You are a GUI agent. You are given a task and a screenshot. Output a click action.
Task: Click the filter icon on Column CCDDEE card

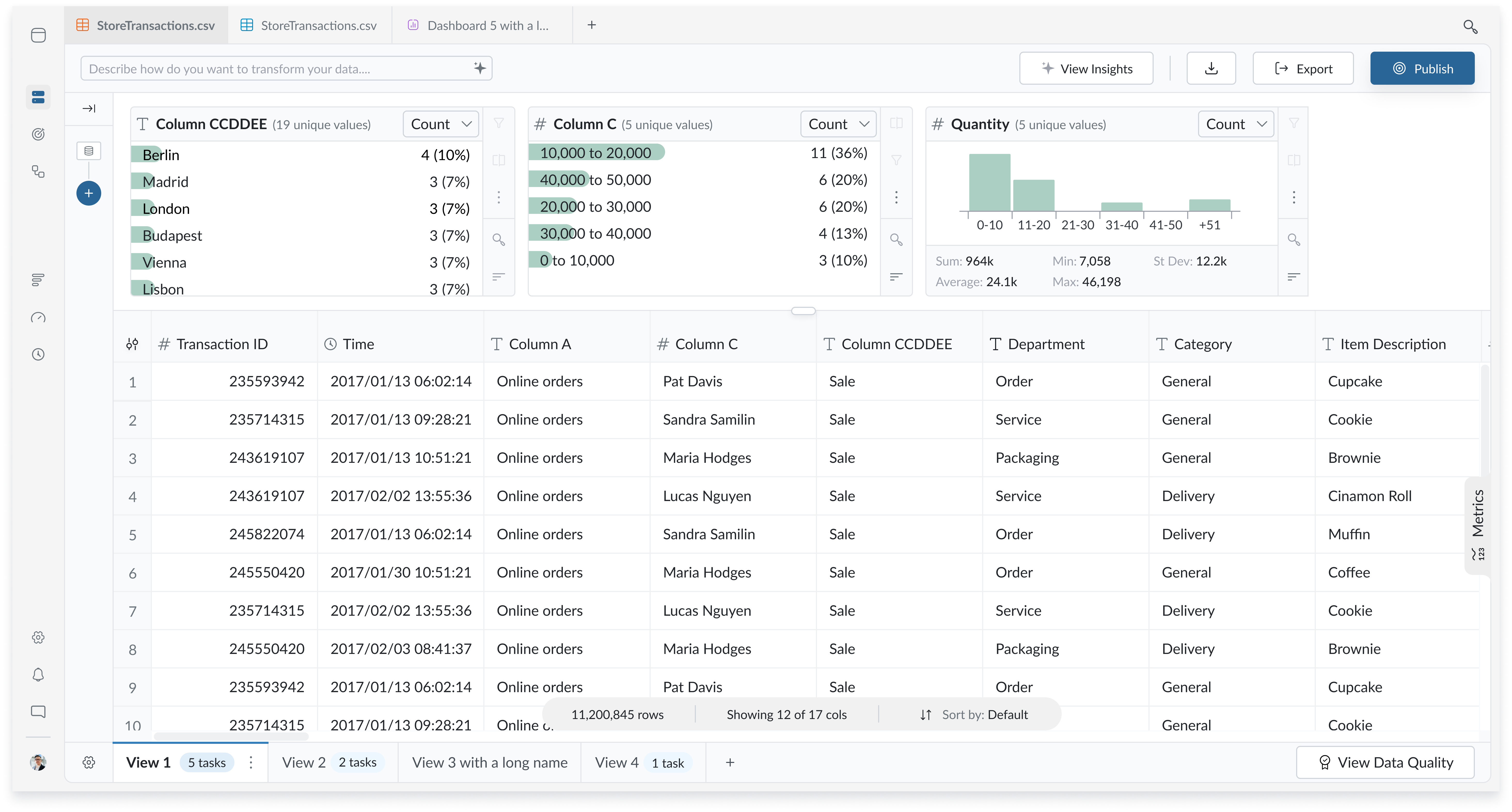click(x=498, y=123)
